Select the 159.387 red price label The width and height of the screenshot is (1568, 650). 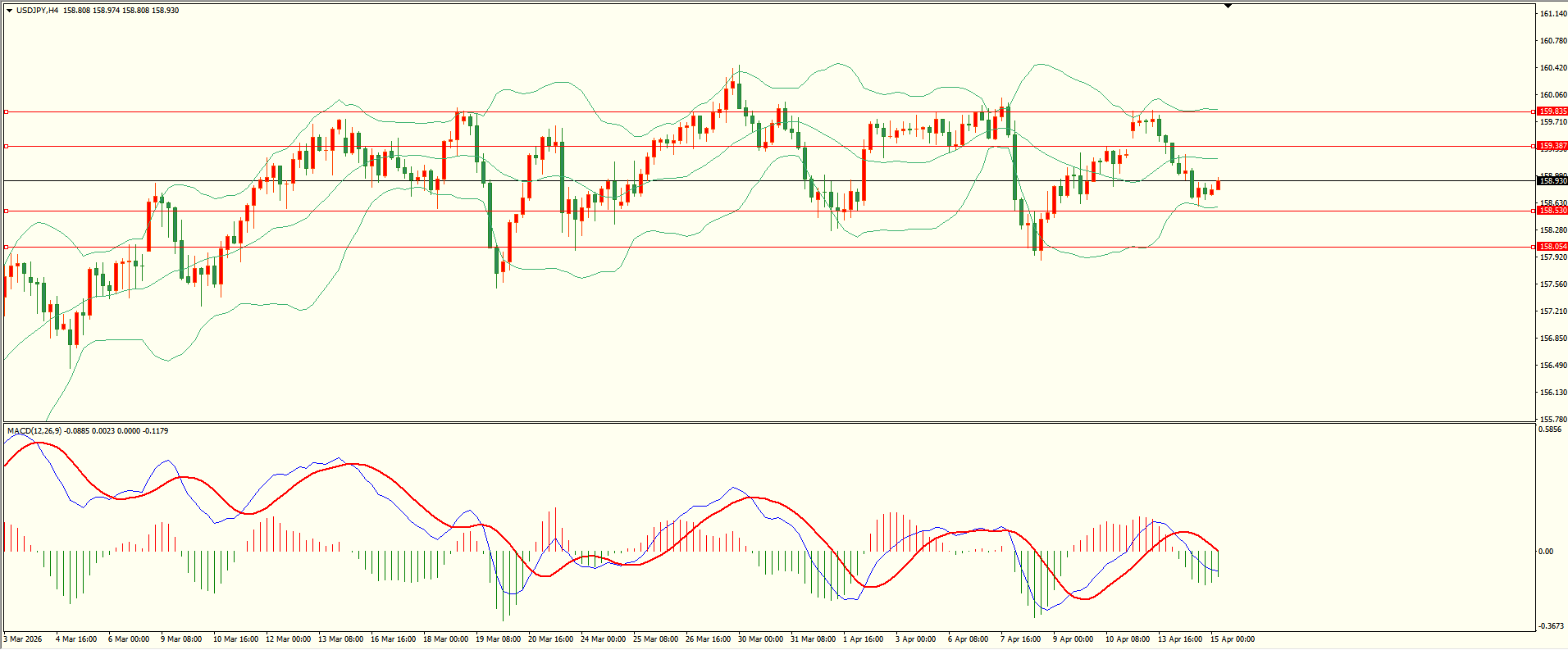coord(1552,146)
